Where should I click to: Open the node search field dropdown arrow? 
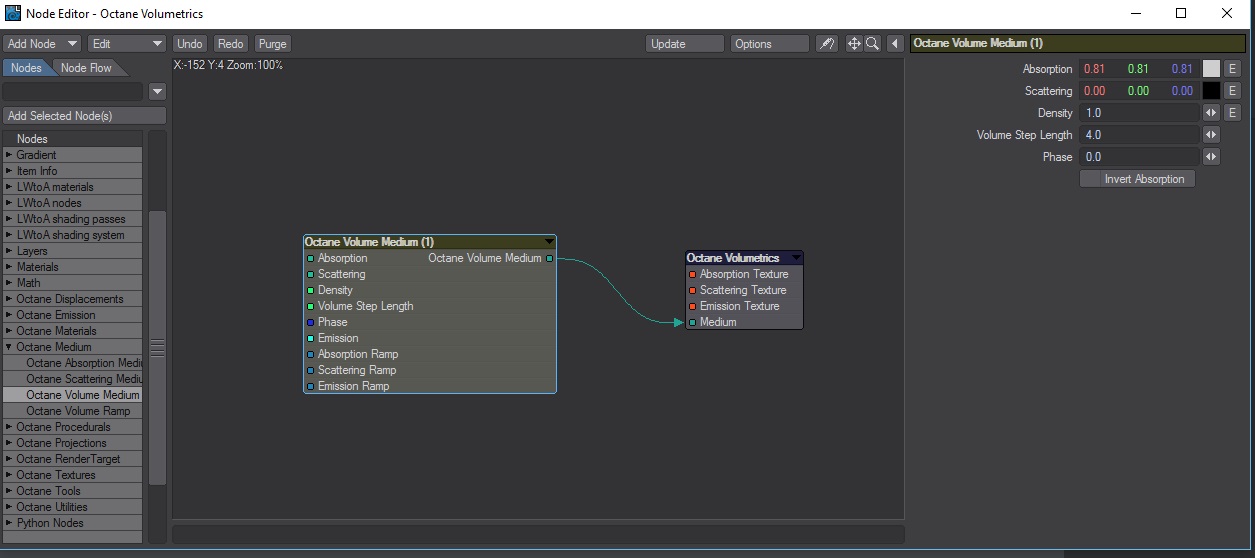pyautogui.click(x=157, y=91)
